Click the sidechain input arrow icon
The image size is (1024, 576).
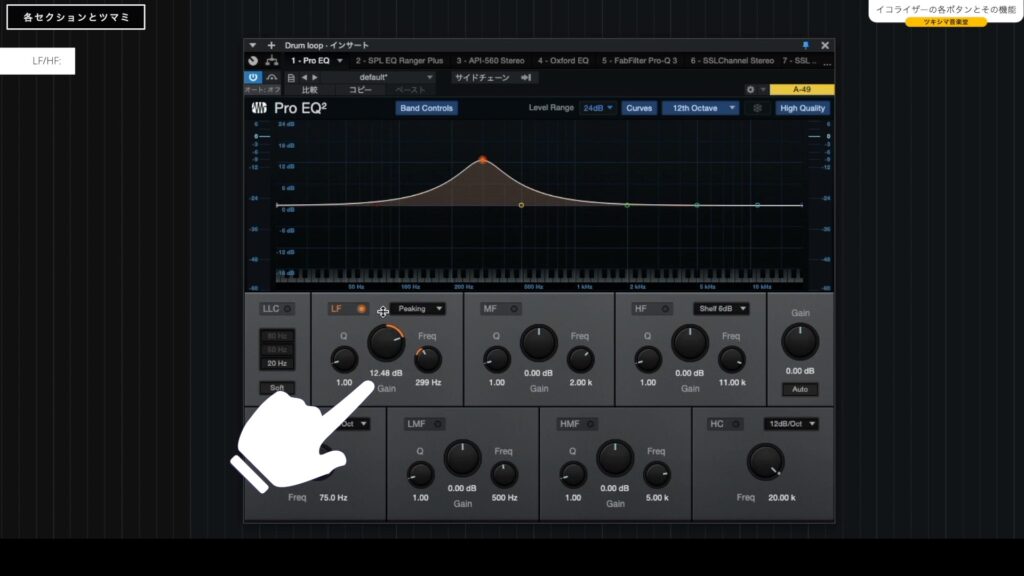click(x=526, y=77)
